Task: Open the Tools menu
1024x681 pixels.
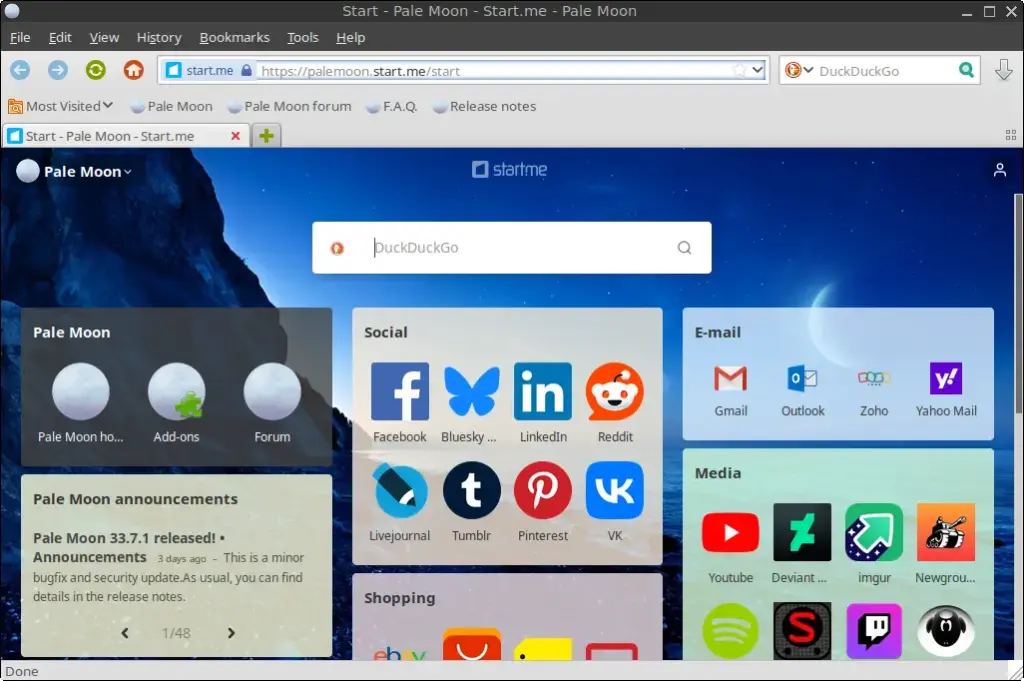Action: (302, 37)
